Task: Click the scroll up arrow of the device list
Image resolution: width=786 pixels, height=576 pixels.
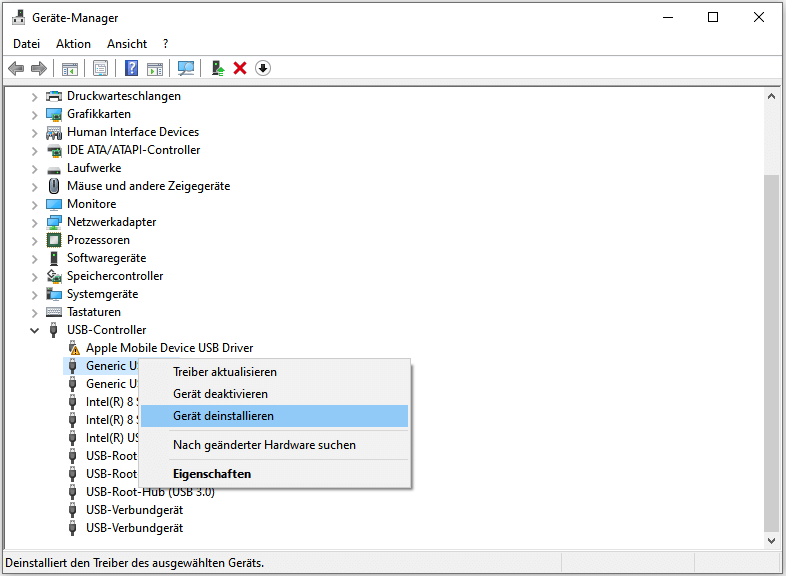Action: click(771, 96)
